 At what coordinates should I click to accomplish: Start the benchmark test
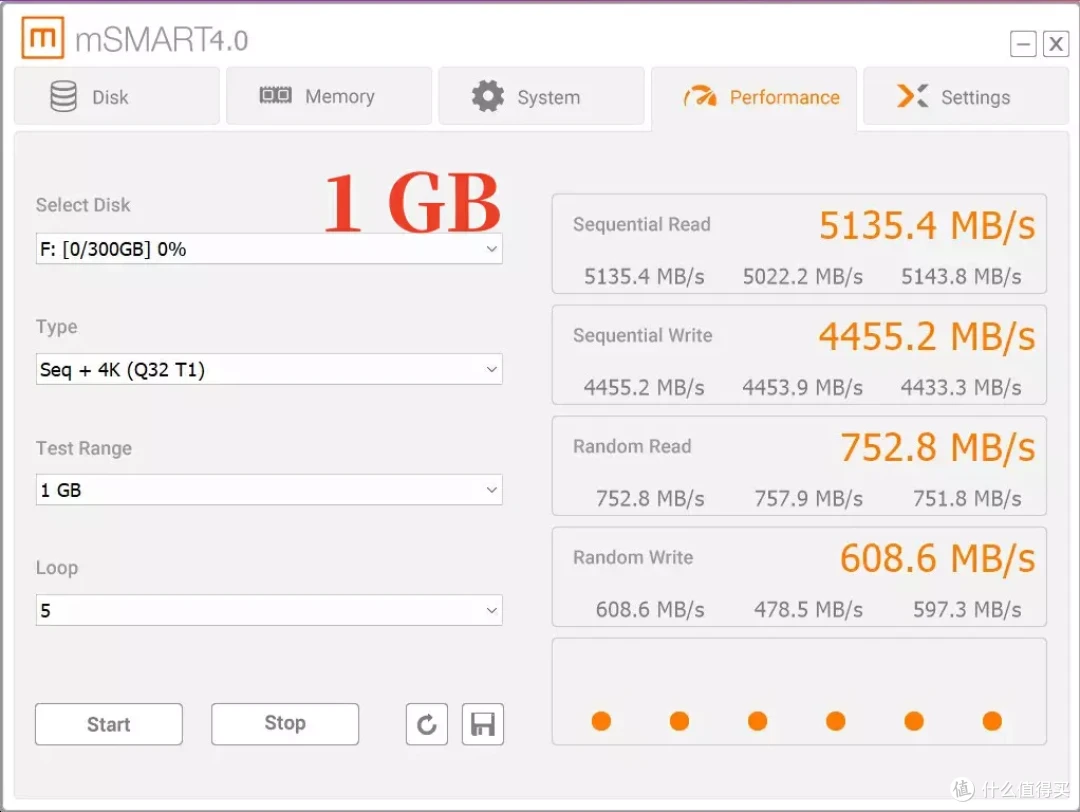pos(109,724)
